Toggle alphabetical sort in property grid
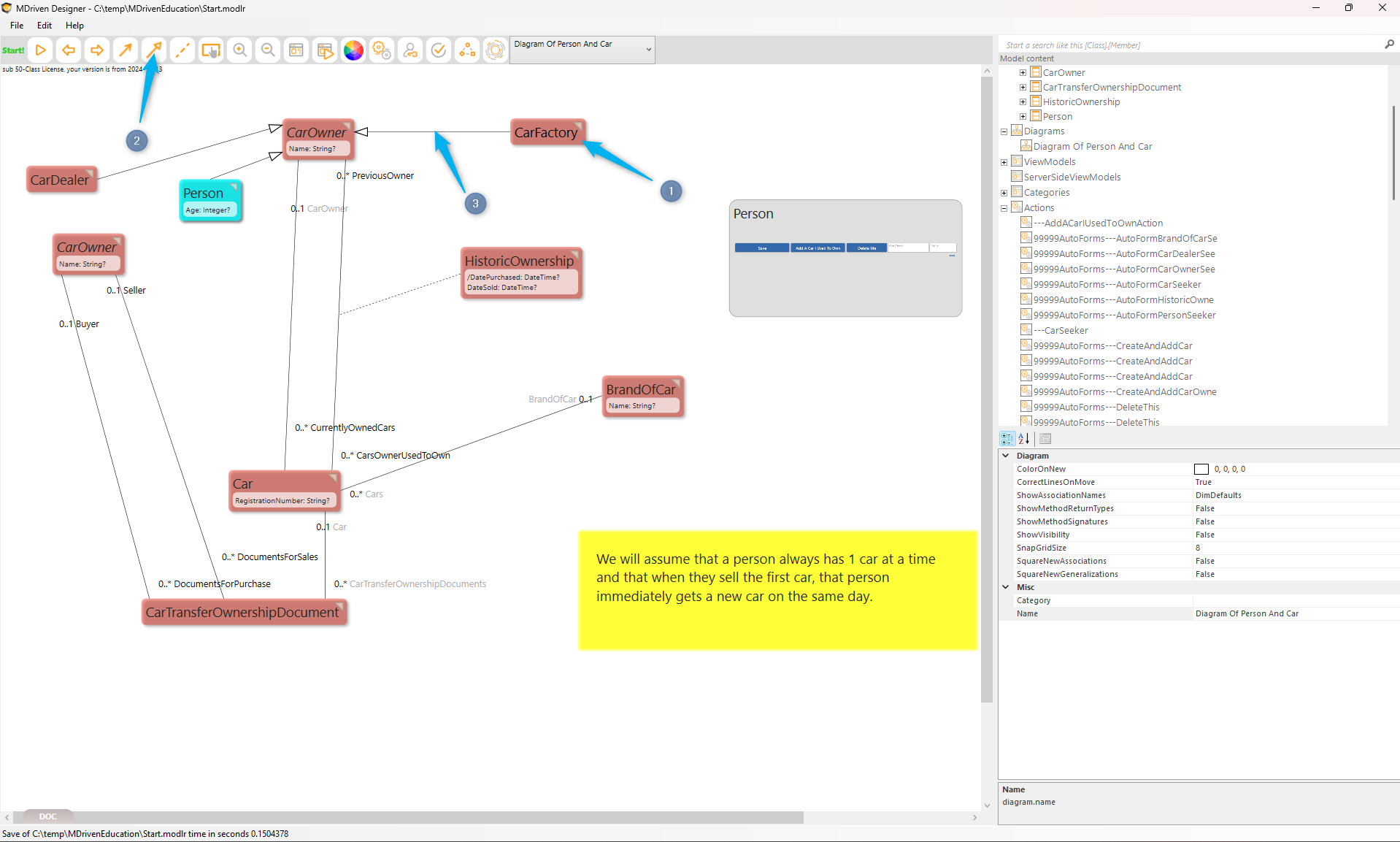1400x842 pixels. pos(1024,439)
